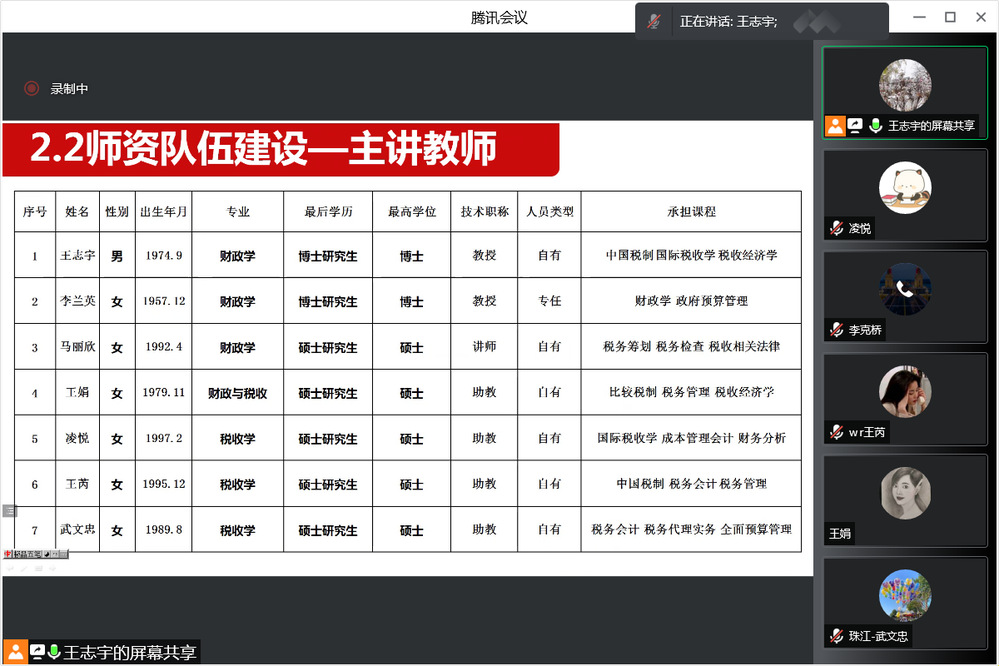Click green microphone icon in 王志宇's video tile
Screen dimensions: 999x666
(876, 126)
